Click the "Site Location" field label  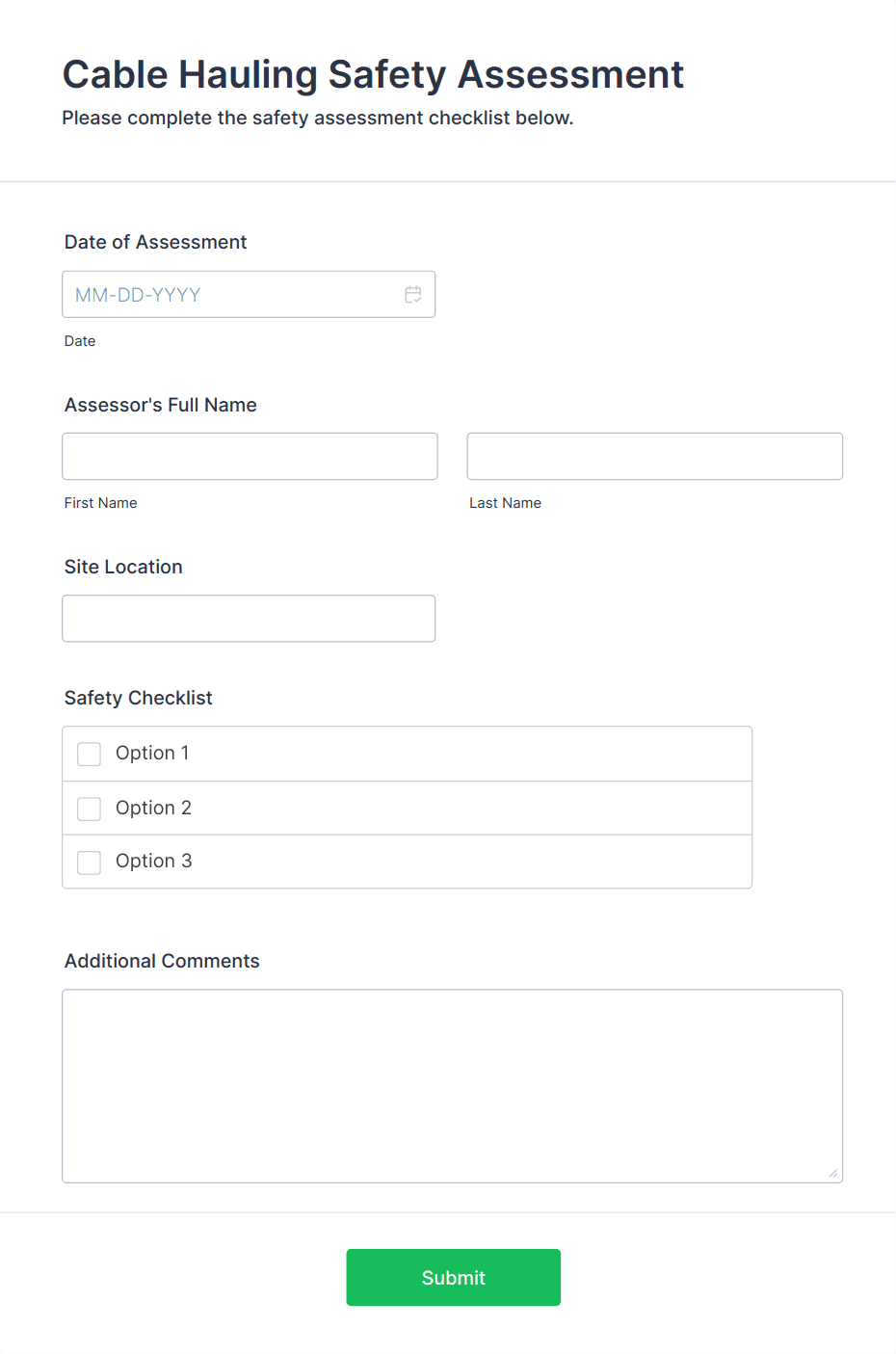click(x=123, y=568)
